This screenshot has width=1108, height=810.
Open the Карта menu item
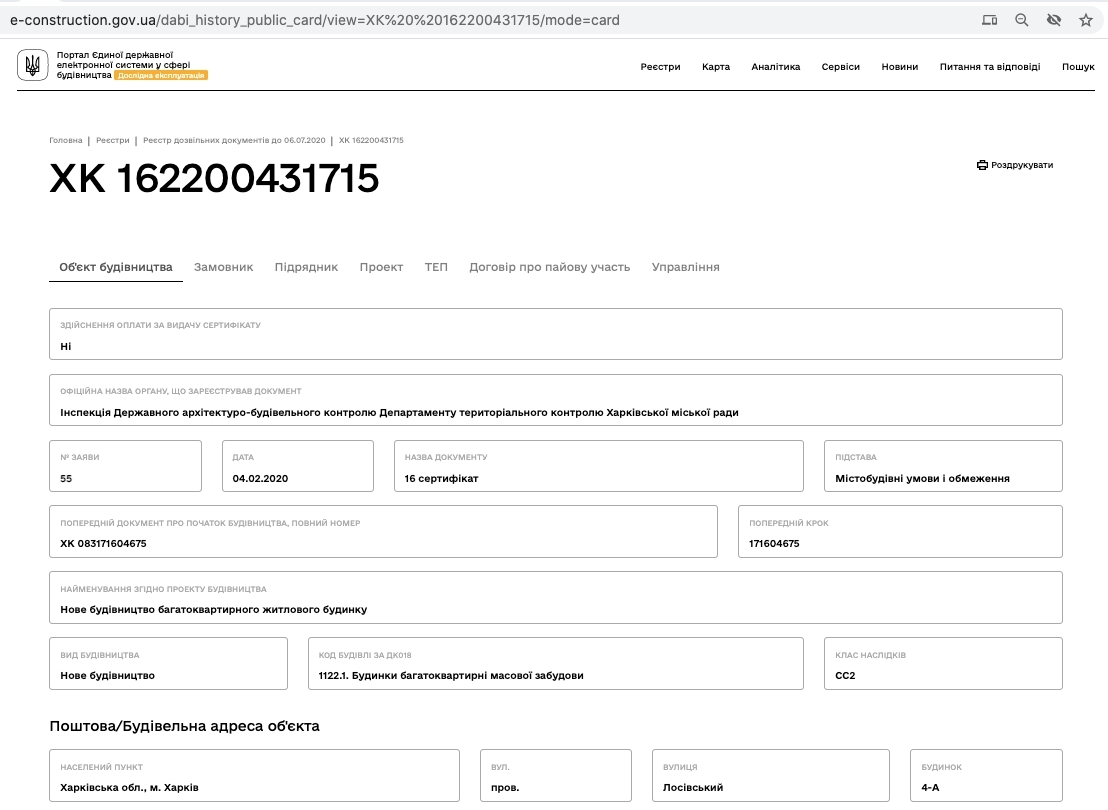[x=716, y=66]
